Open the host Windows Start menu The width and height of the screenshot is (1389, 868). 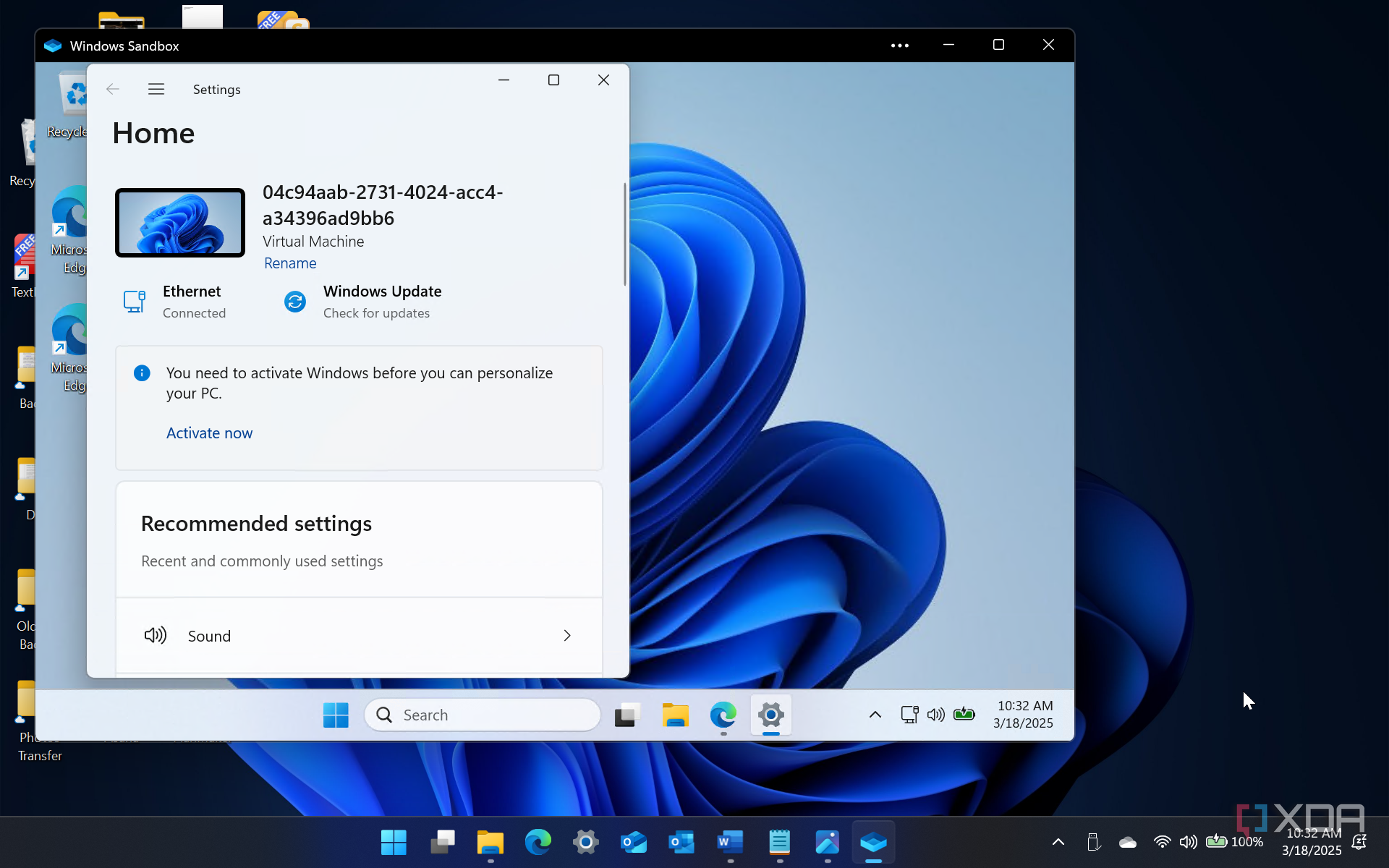[x=394, y=843]
